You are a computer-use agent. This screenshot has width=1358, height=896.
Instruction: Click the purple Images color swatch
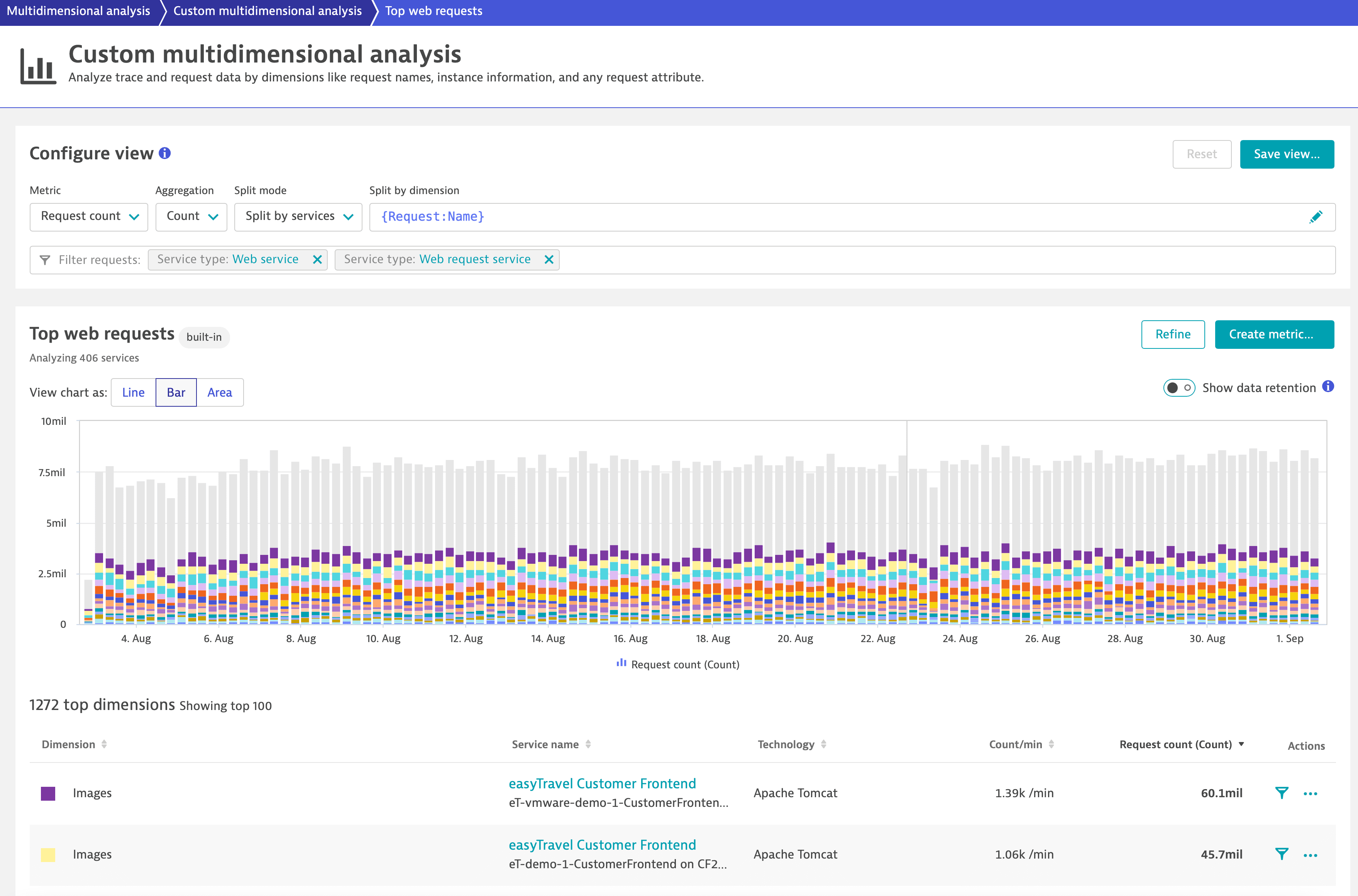[49, 793]
